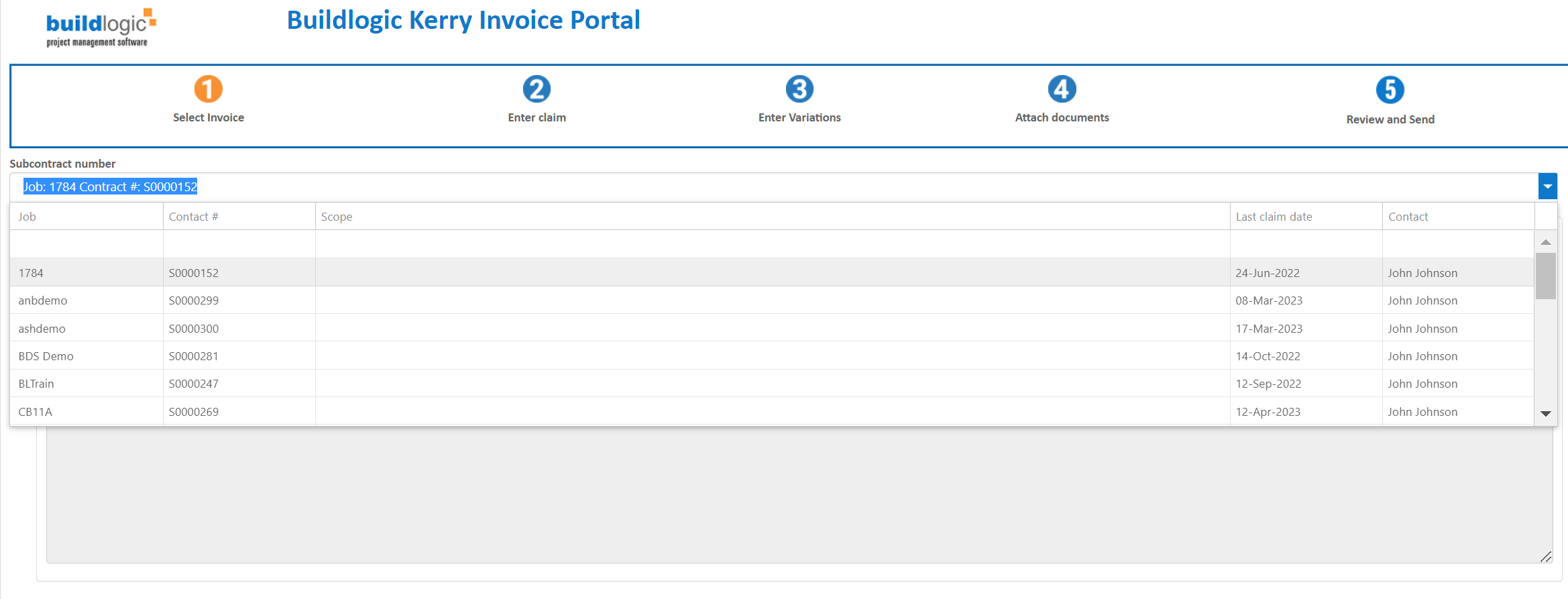
Task: Click the Subcontract number combo box field
Action: [774, 186]
